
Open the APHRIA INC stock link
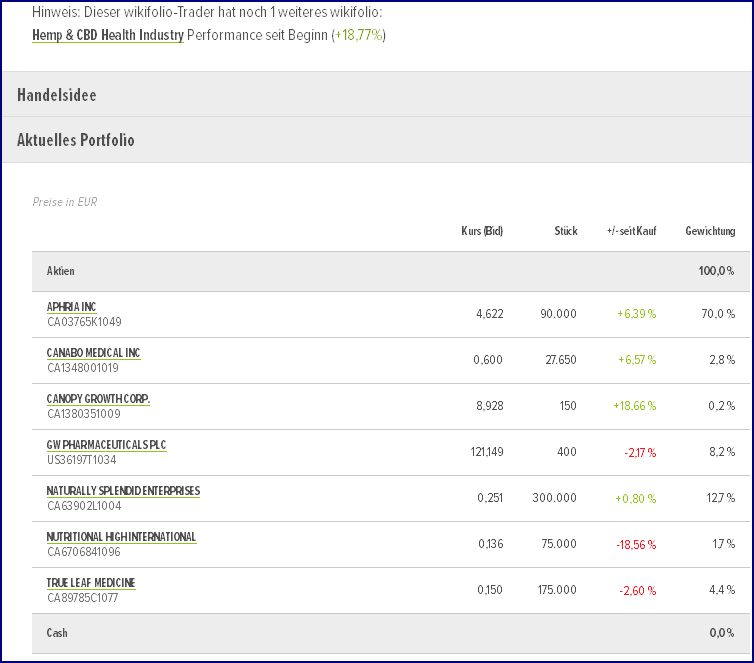[x=72, y=307]
